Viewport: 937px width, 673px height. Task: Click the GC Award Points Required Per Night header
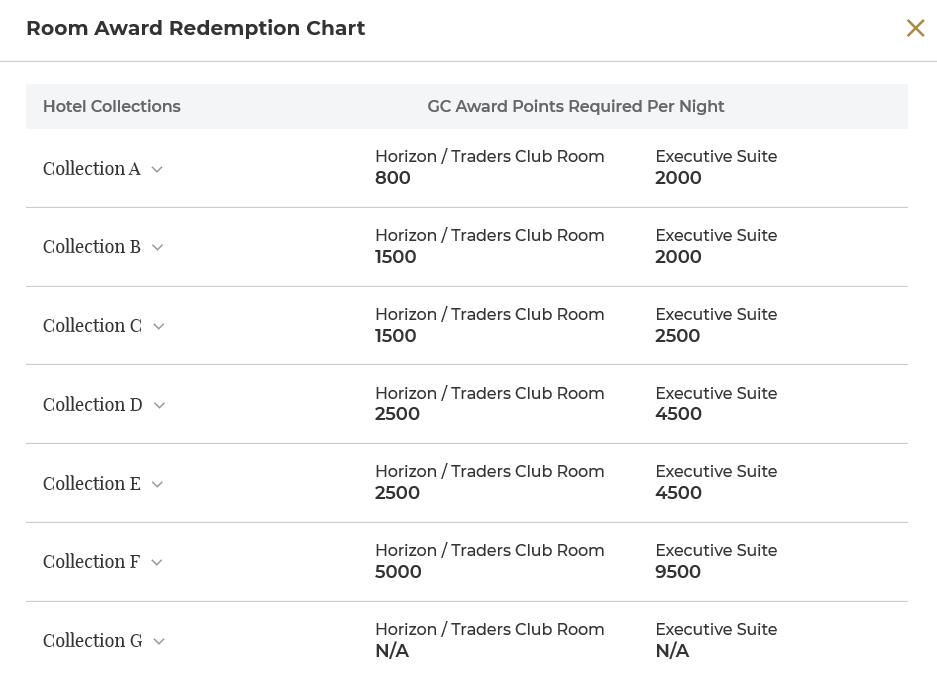(575, 106)
